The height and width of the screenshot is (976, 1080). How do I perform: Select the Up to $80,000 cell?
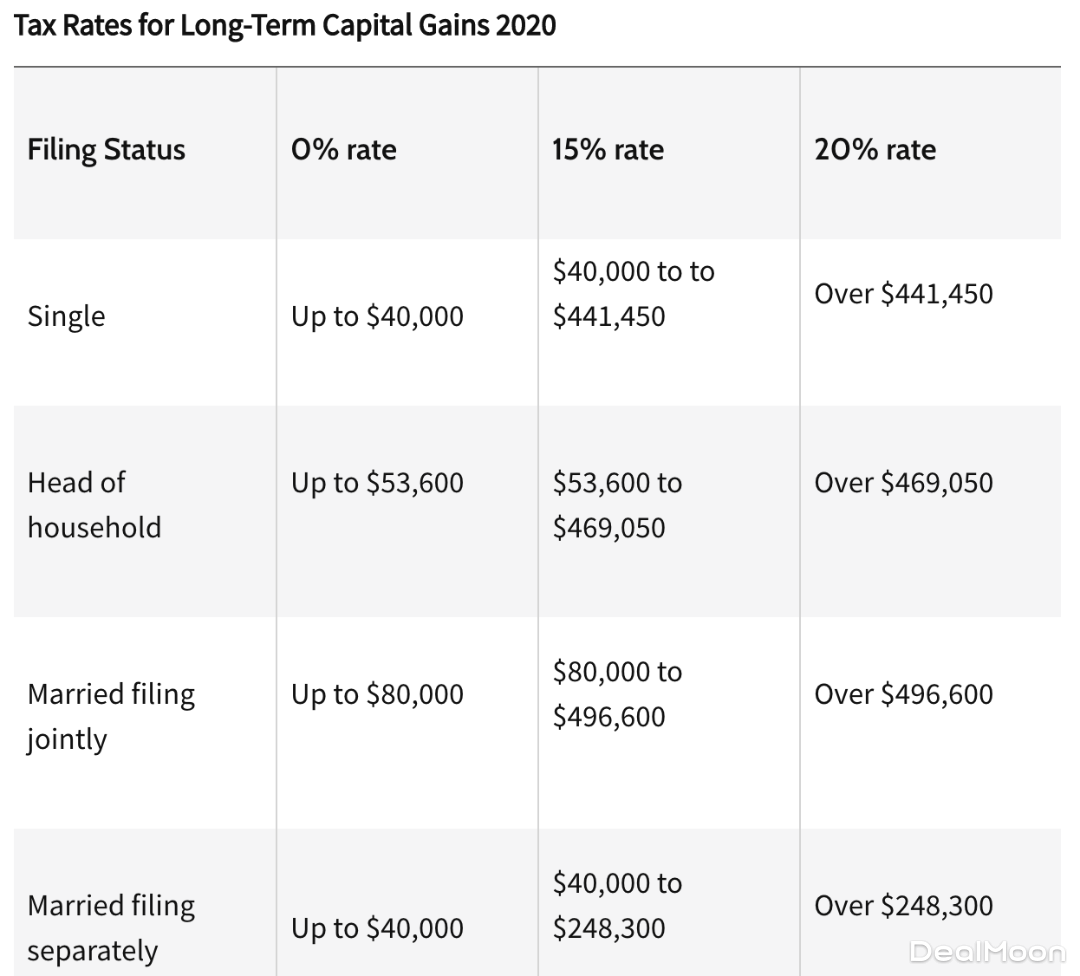[377, 694]
